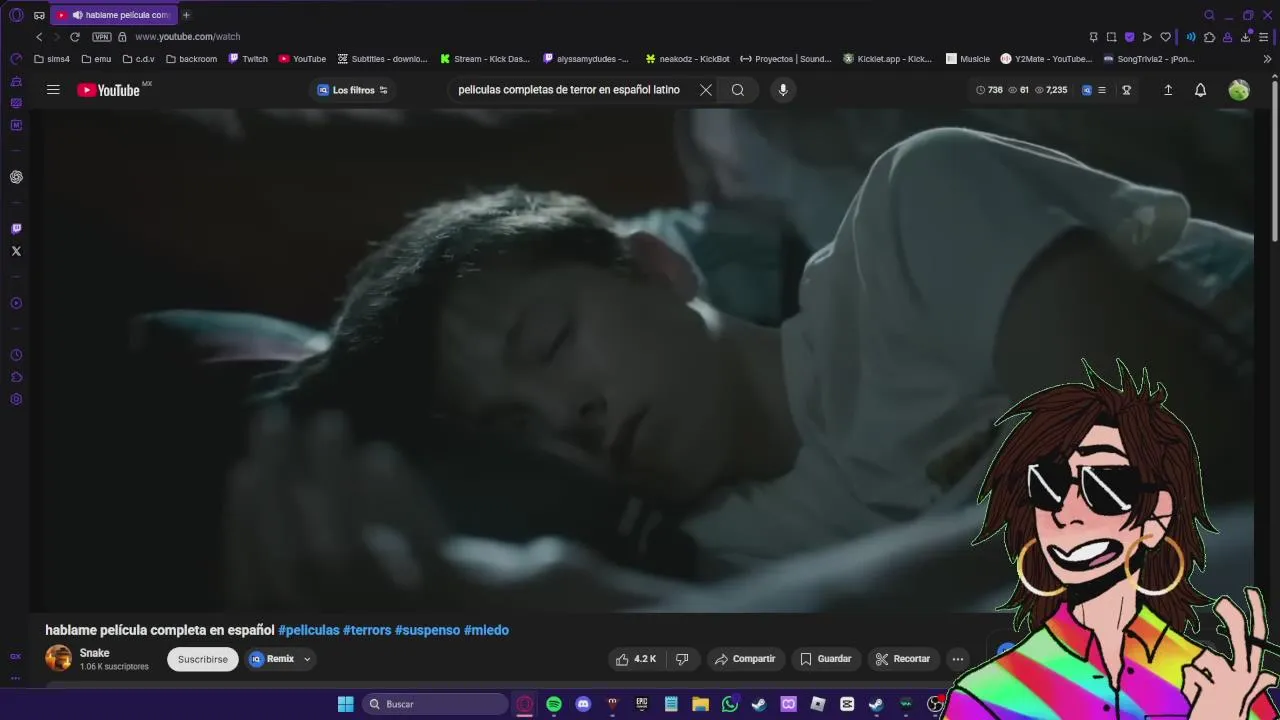This screenshot has height=720, width=1280.
Task: Open WhatsApp from the taskbar
Action: coord(730,704)
